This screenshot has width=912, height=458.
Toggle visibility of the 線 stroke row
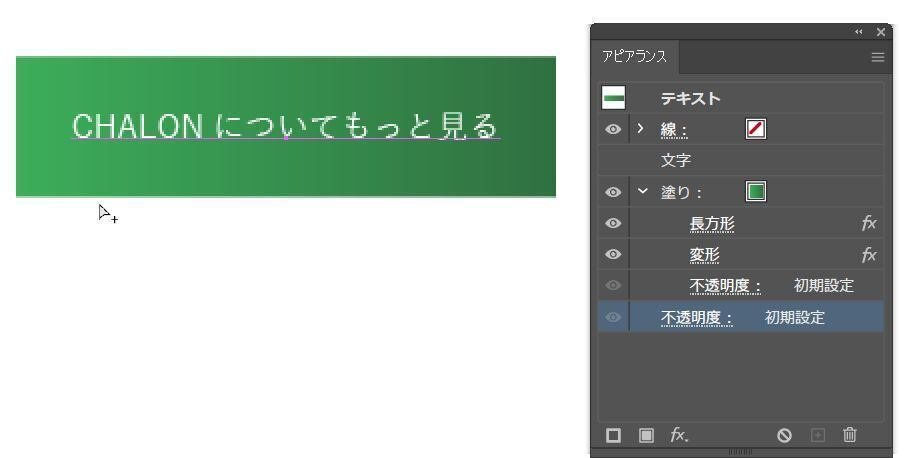tap(613, 129)
